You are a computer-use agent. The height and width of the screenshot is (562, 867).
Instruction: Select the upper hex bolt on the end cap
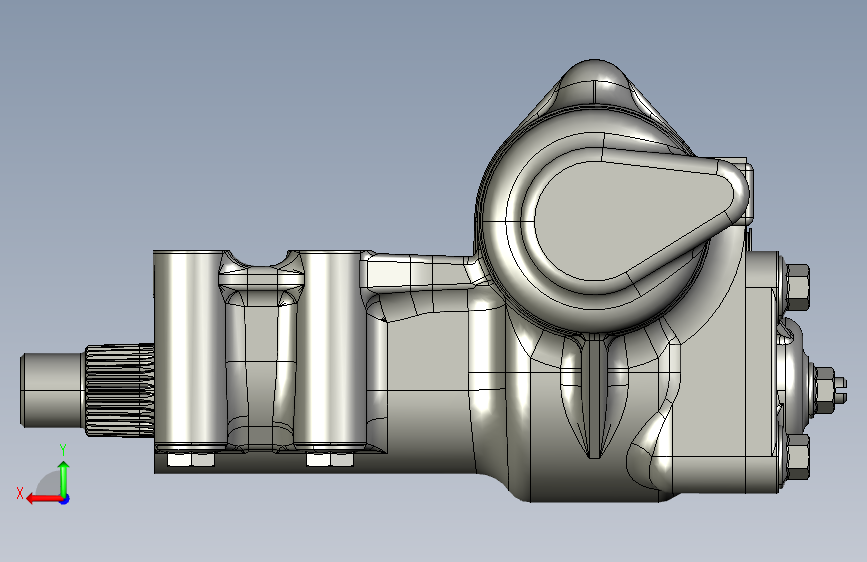coord(797,287)
